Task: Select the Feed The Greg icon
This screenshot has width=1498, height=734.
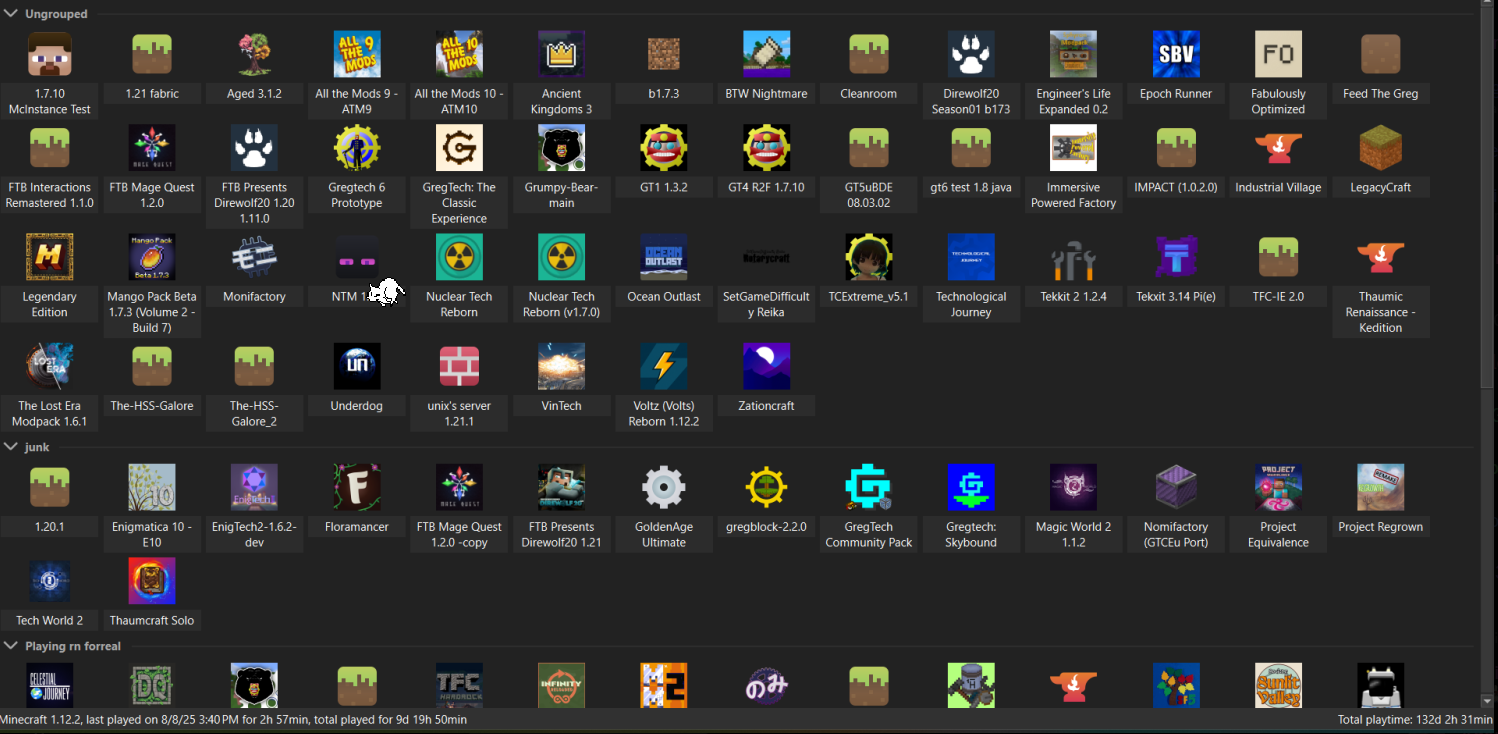Action: (1381, 54)
